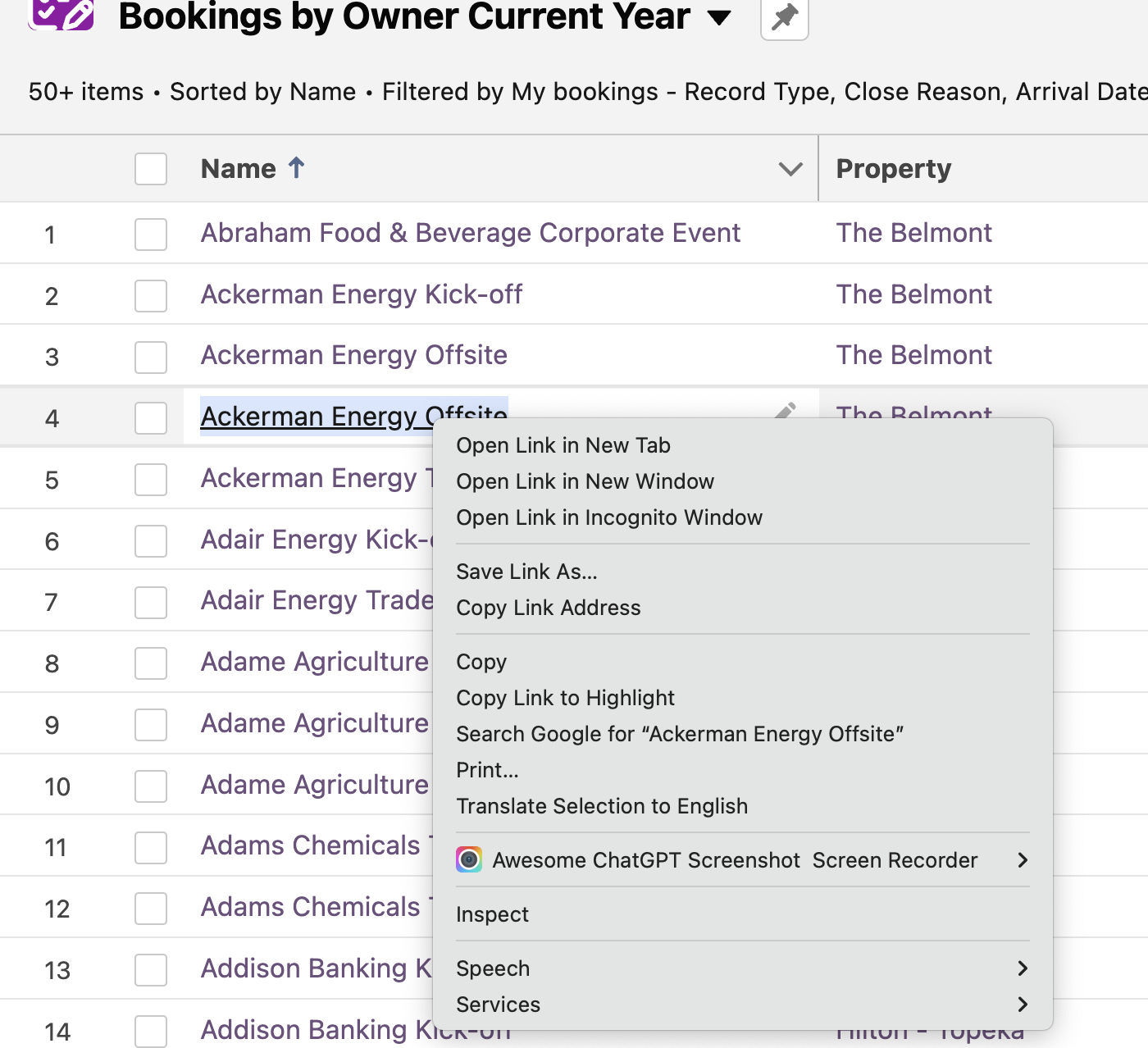Click the Bookings by Owner Current Year title

coord(404,16)
